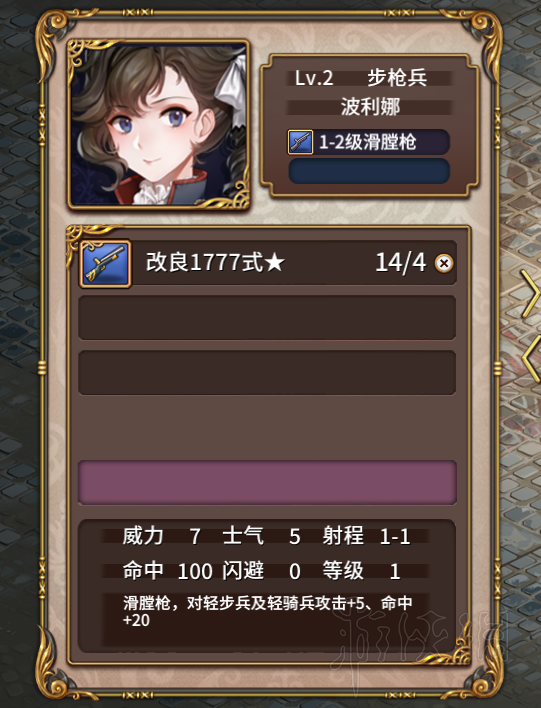Click the 命中 100 accuracy stat

coord(168,571)
